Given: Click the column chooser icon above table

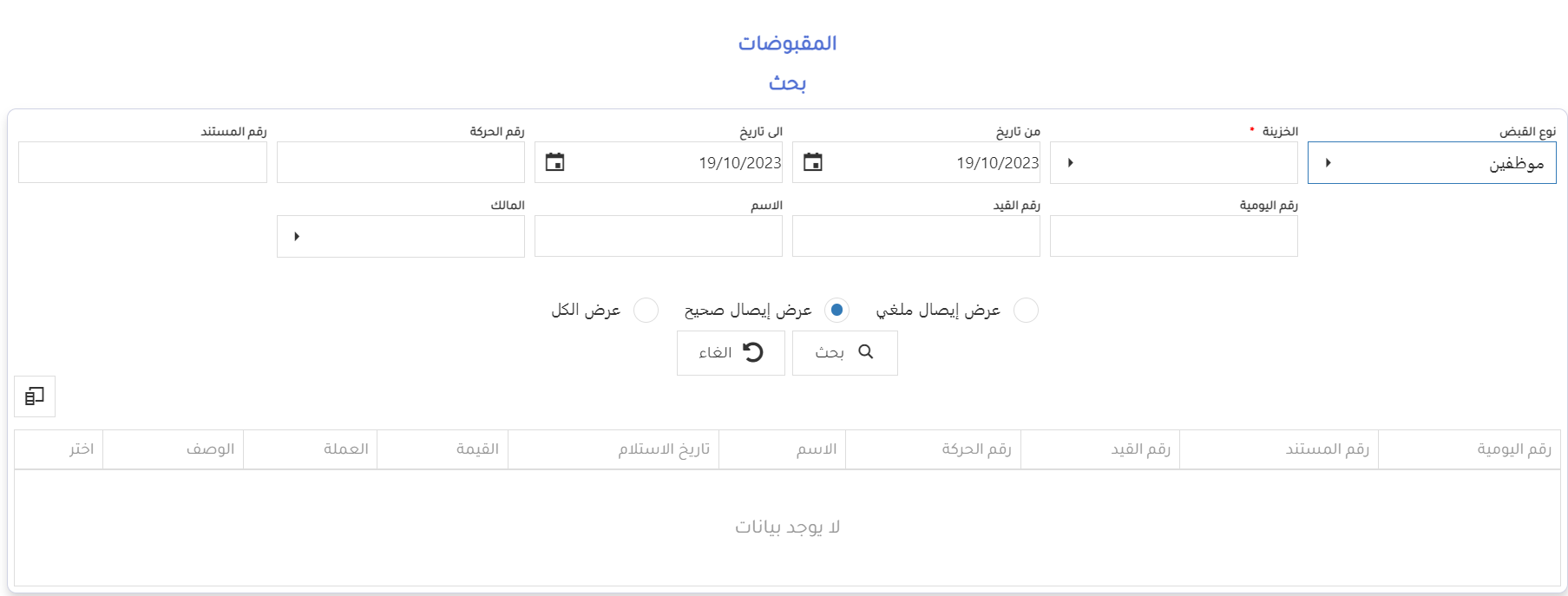Looking at the screenshot, I should click(x=35, y=396).
